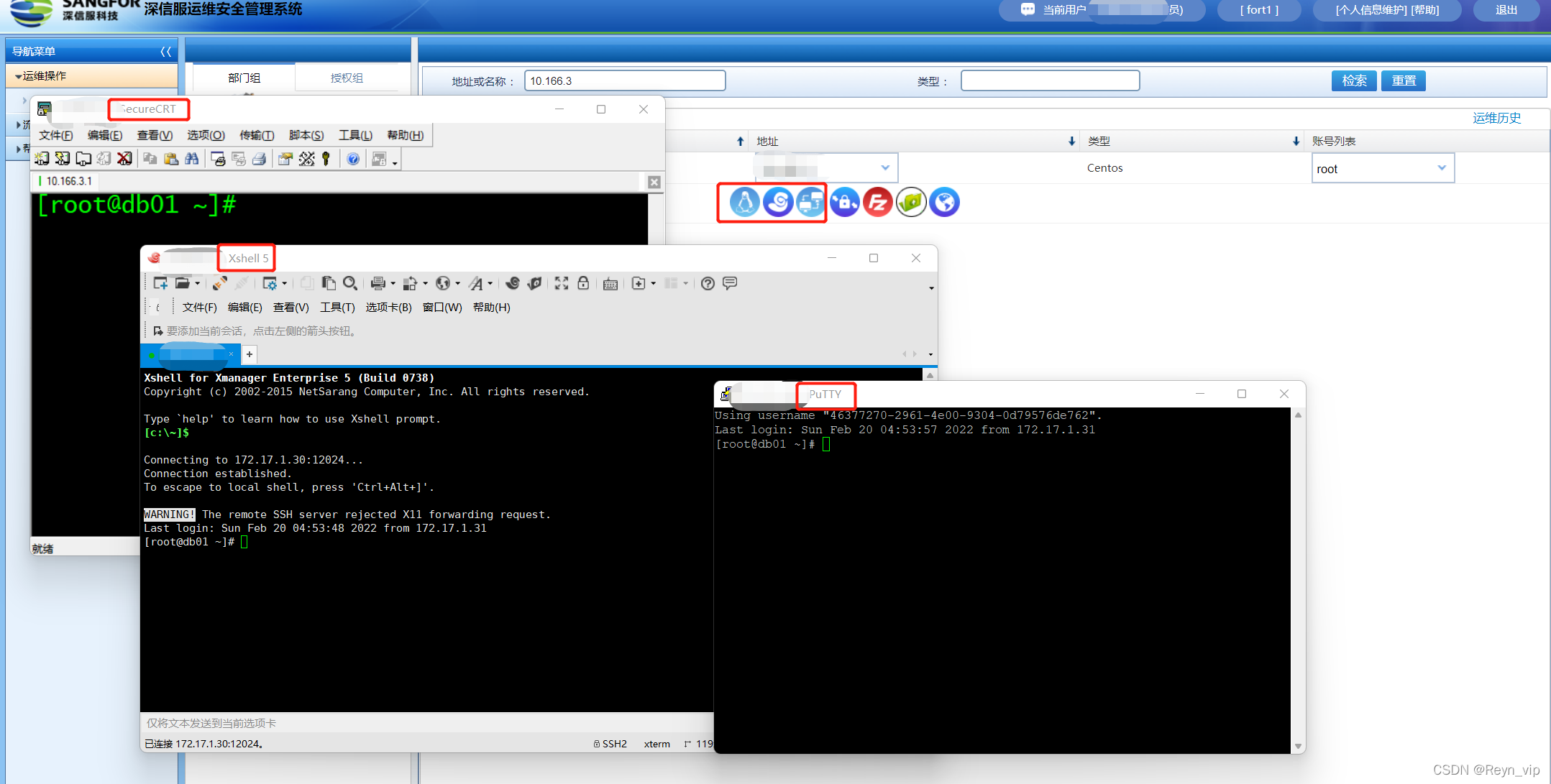
Task: Launch session via the Linux penguin icon
Action: point(744,202)
